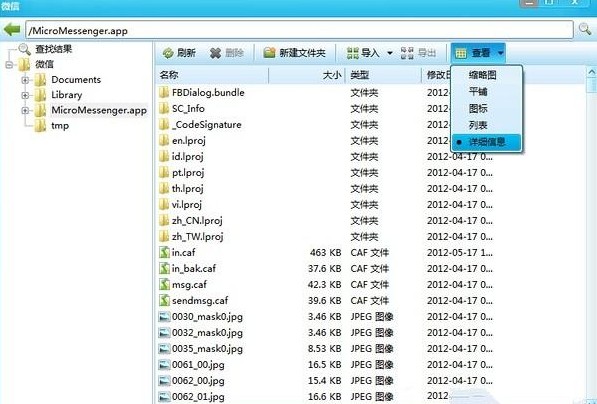Open Search Results (查找结果) in the tree
The height and width of the screenshot is (404, 597).
(x=53, y=49)
